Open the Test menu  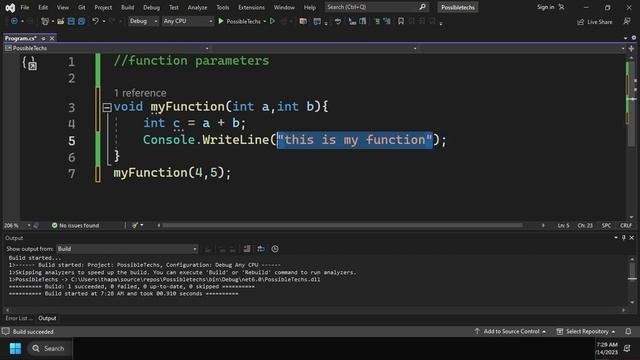pos(173,7)
